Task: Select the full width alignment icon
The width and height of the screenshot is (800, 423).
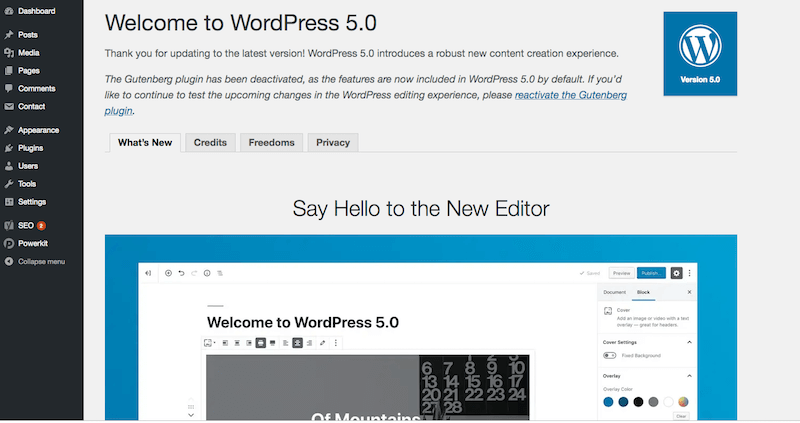Action: (x=272, y=343)
